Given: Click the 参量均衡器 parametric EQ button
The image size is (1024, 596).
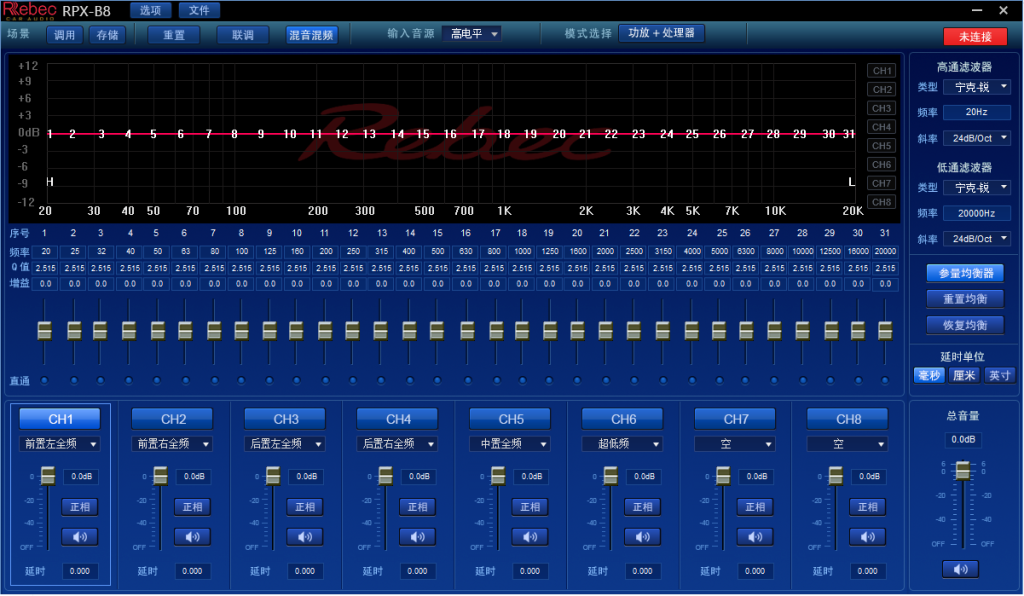Looking at the screenshot, I should pos(965,274).
